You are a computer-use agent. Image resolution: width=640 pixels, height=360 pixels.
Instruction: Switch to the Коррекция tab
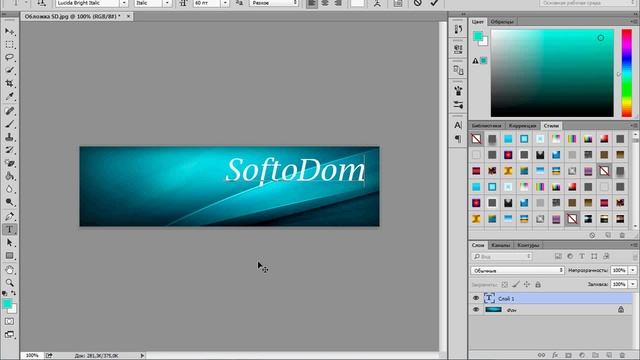pos(523,126)
